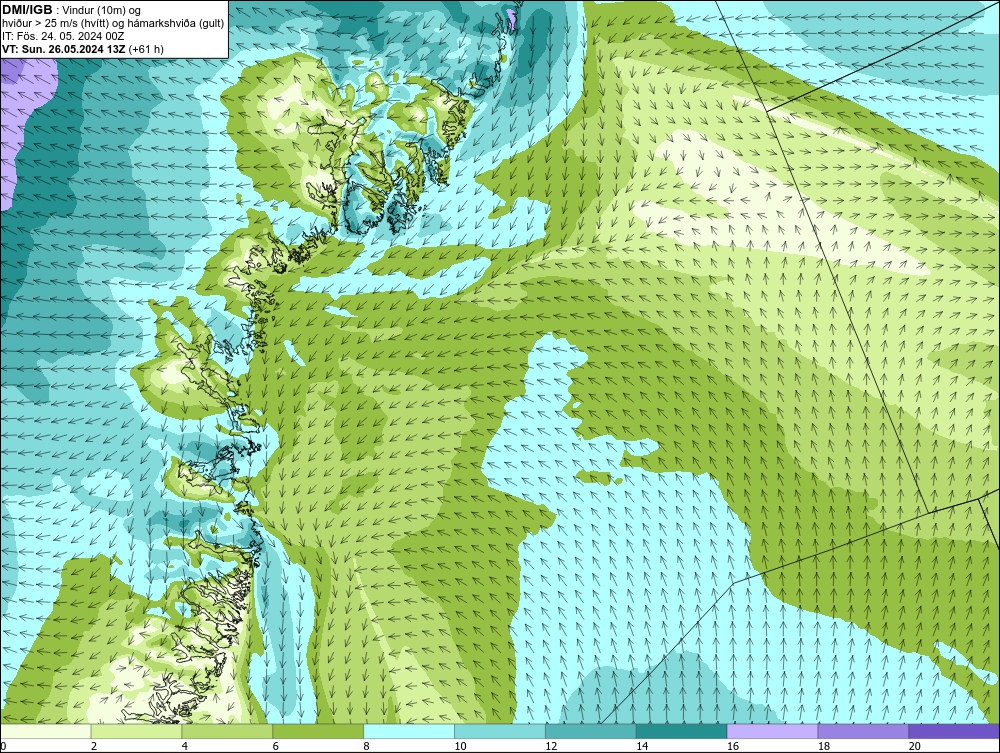
Task: Click the 4–6 m/s green legend swatch
Action: (227, 731)
